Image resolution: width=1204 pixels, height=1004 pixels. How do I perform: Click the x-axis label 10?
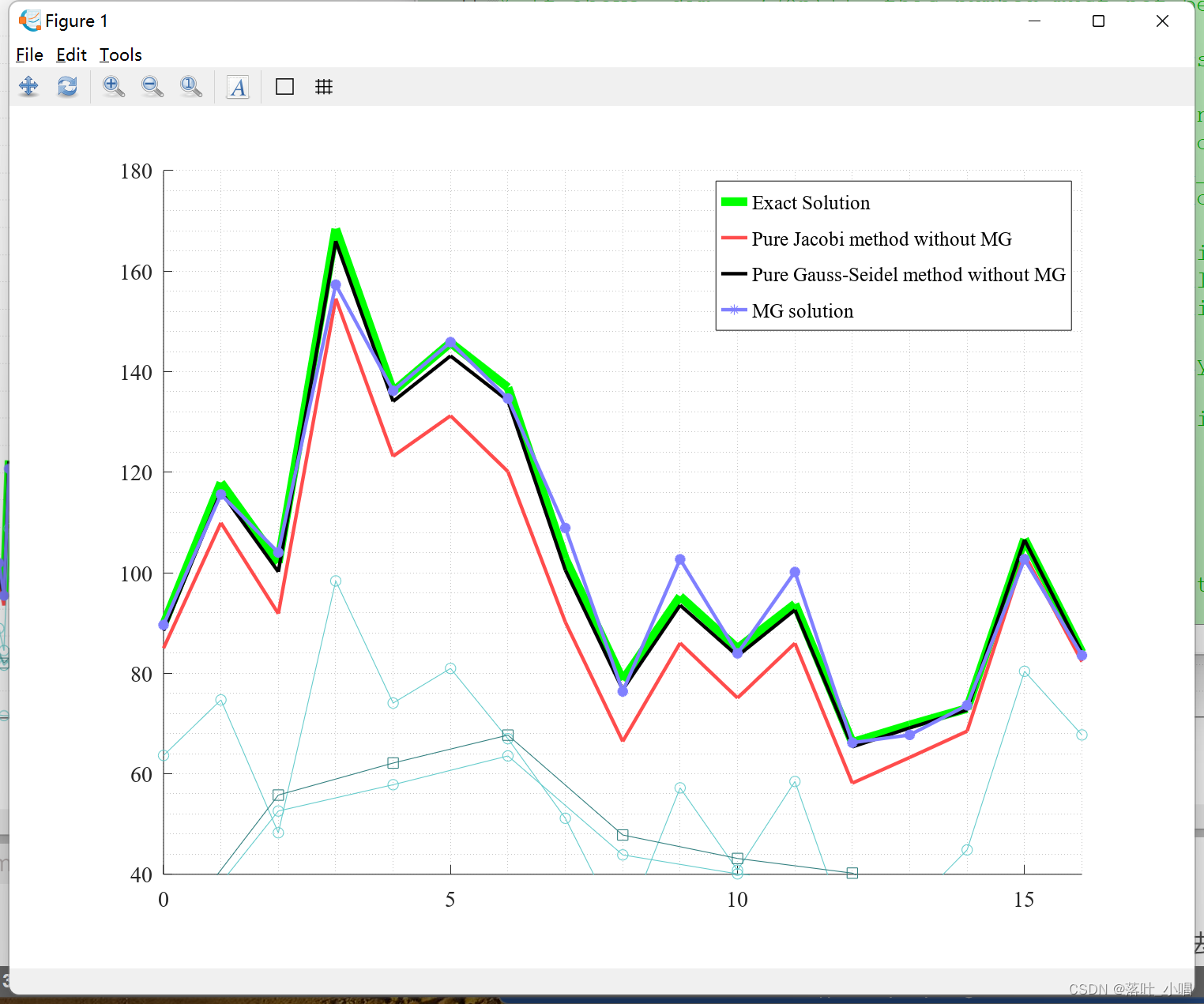point(737,899)
